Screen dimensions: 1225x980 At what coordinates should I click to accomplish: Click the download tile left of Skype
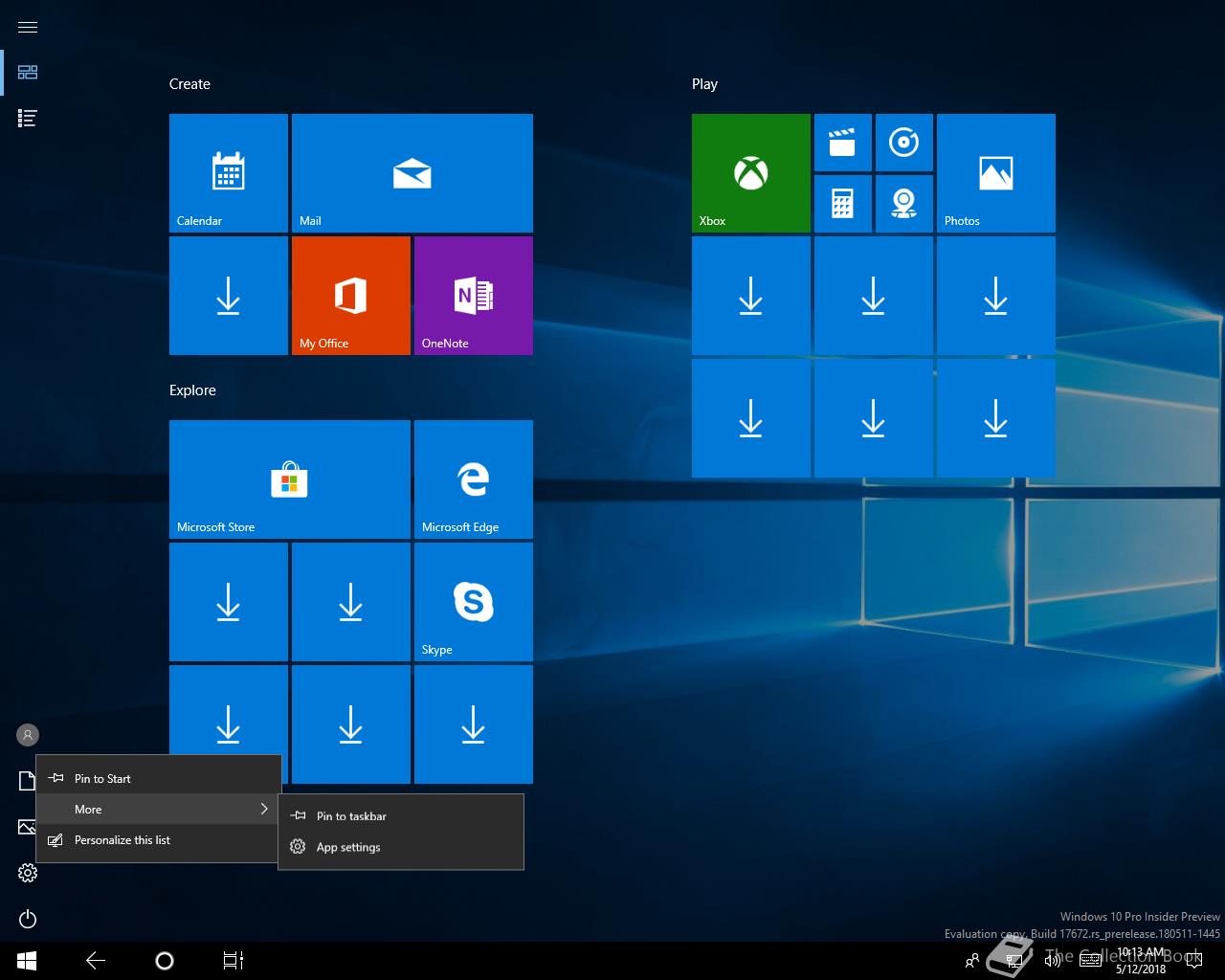click(351, 602)
